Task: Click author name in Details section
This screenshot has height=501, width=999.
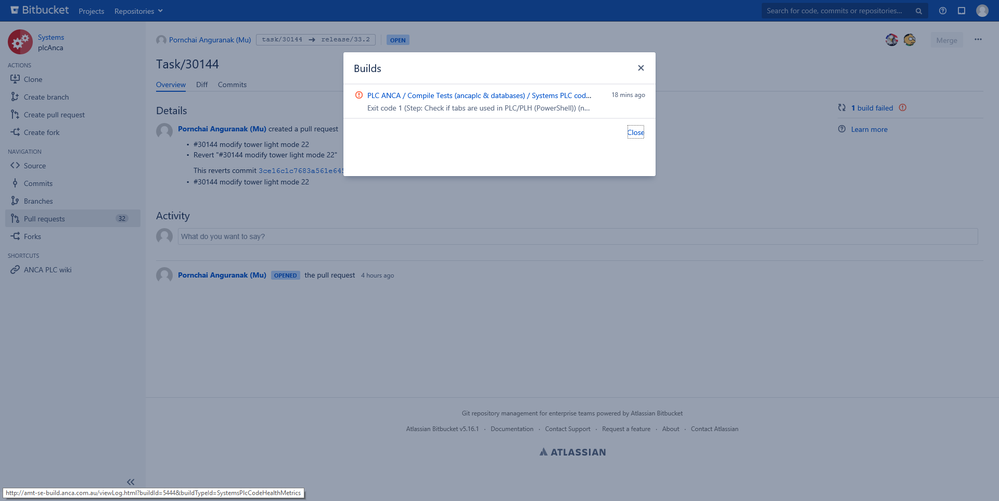Action: click(222, 129)
